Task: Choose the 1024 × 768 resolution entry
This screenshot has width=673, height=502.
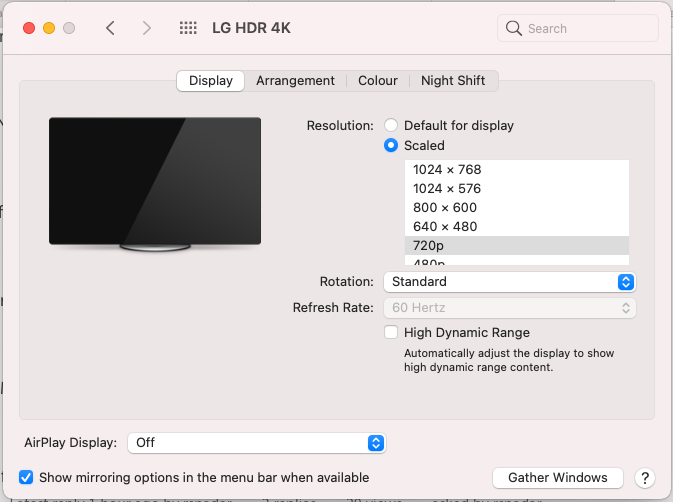Action: coord(517,169)
